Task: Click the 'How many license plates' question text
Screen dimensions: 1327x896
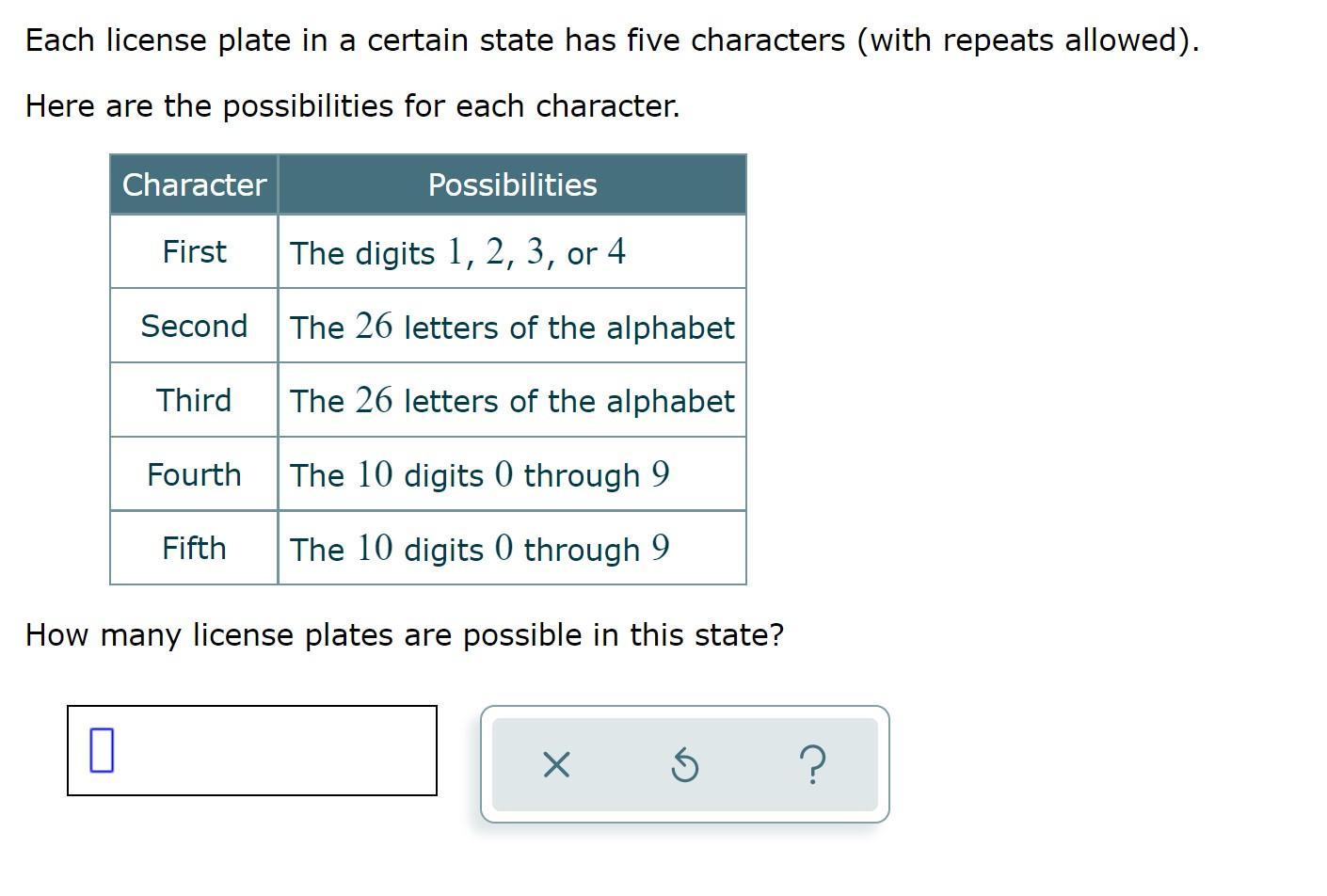Action: click(405, 635)
